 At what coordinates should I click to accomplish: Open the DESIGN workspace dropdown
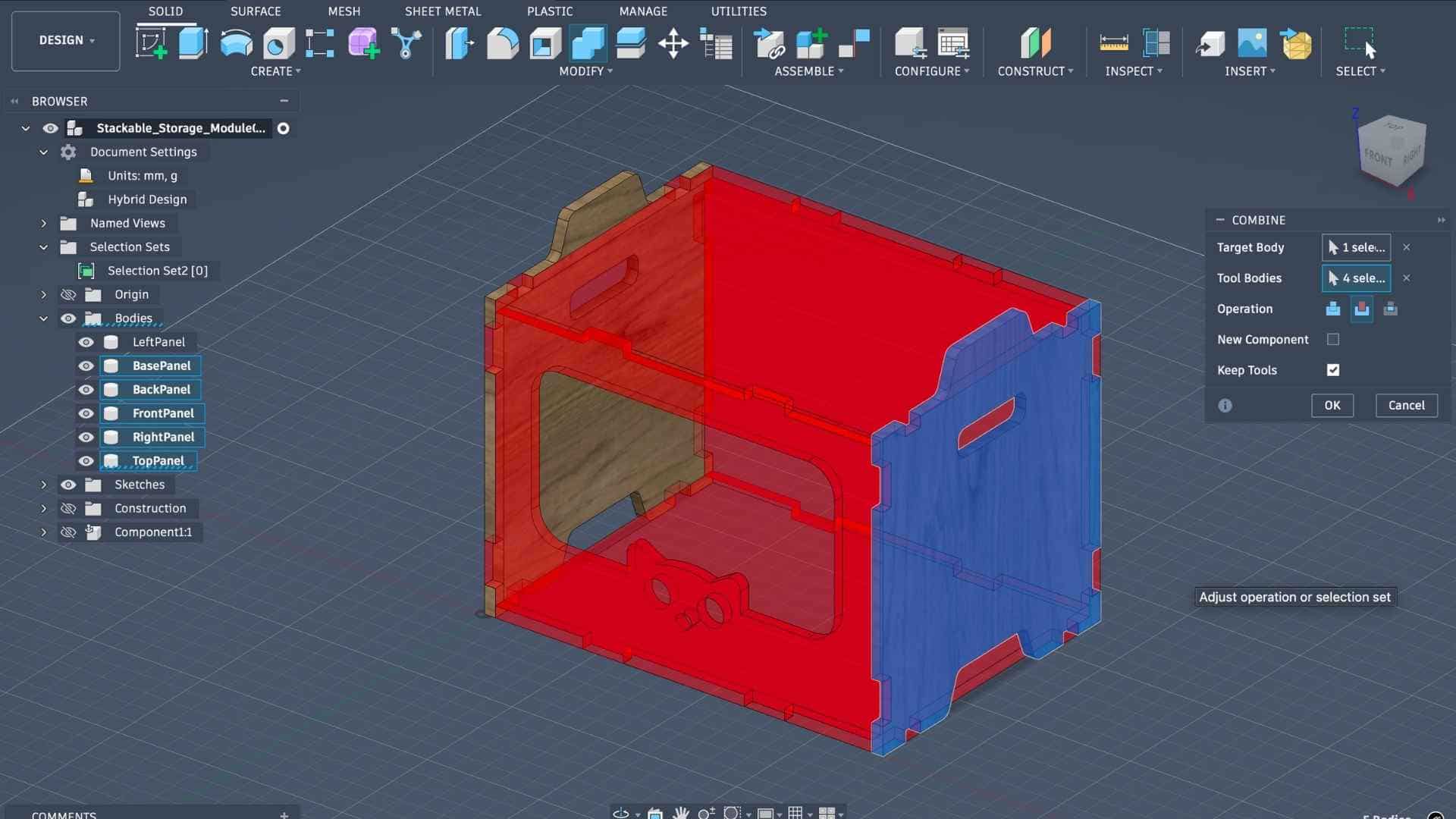(66, 40)
